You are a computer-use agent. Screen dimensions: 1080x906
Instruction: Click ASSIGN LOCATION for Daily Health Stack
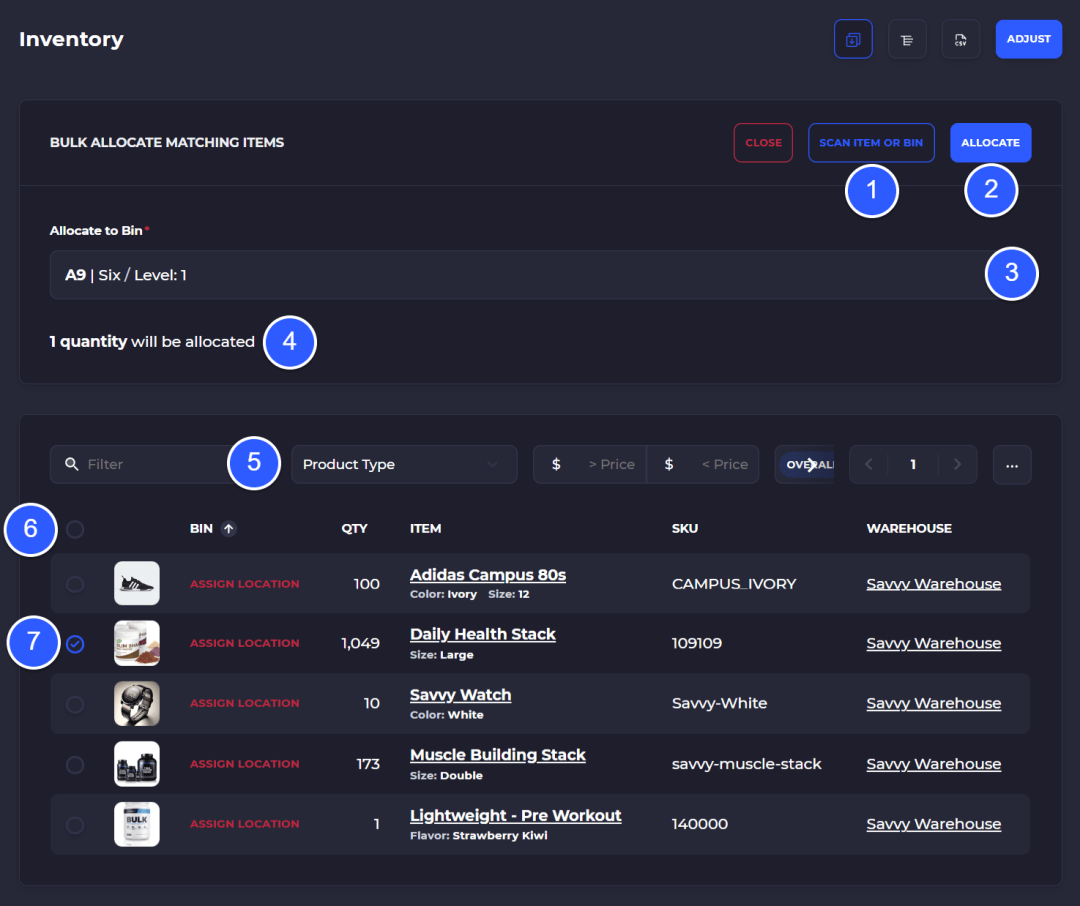click(x=245, y=643)
